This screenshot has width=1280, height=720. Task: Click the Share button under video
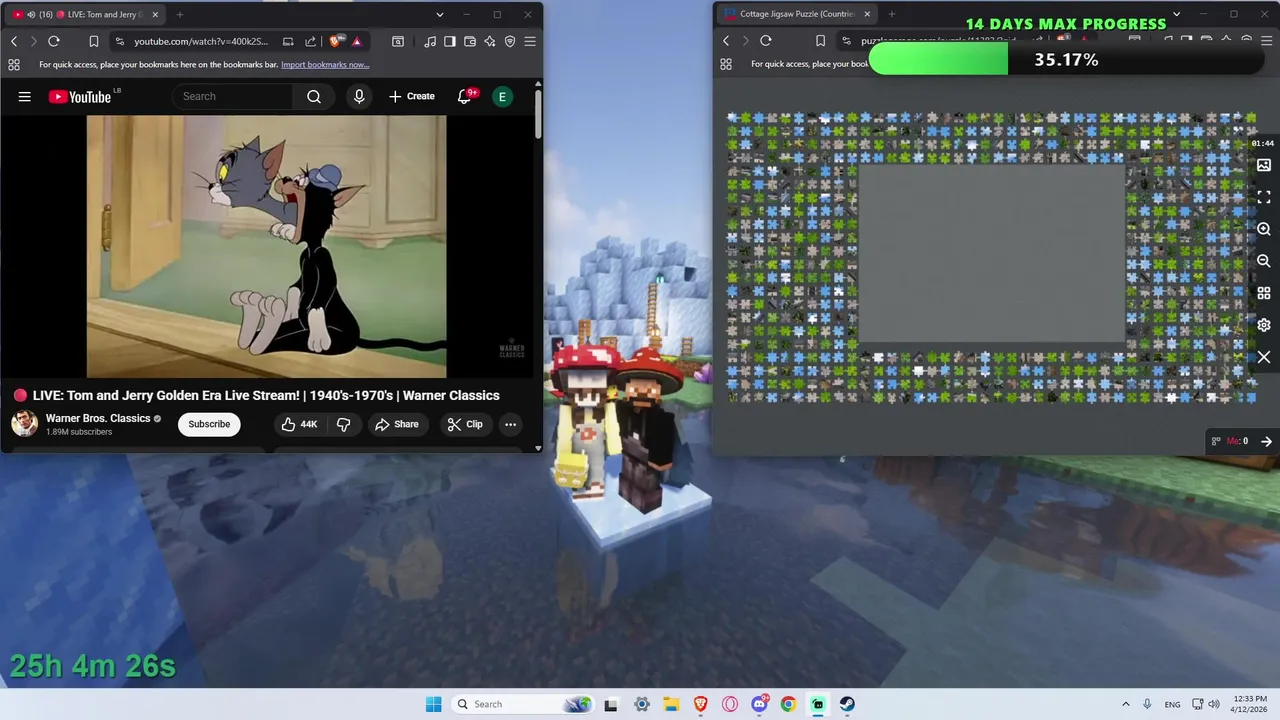pyautogui.click(x=396, y=424)
